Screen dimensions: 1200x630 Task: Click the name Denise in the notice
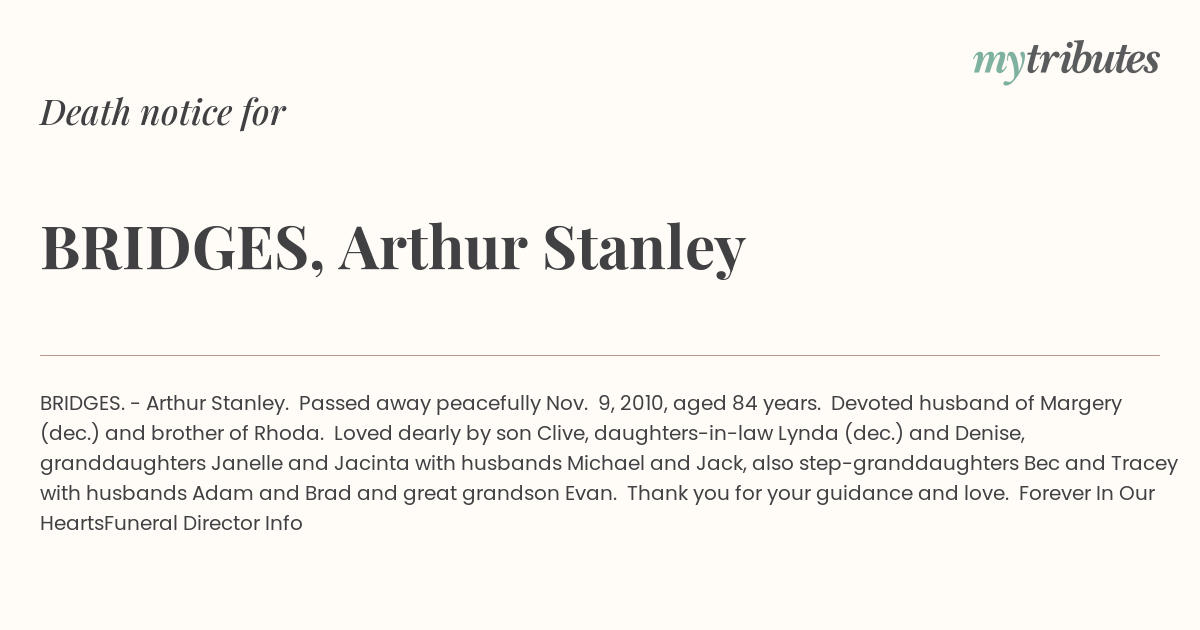point(987,433)
